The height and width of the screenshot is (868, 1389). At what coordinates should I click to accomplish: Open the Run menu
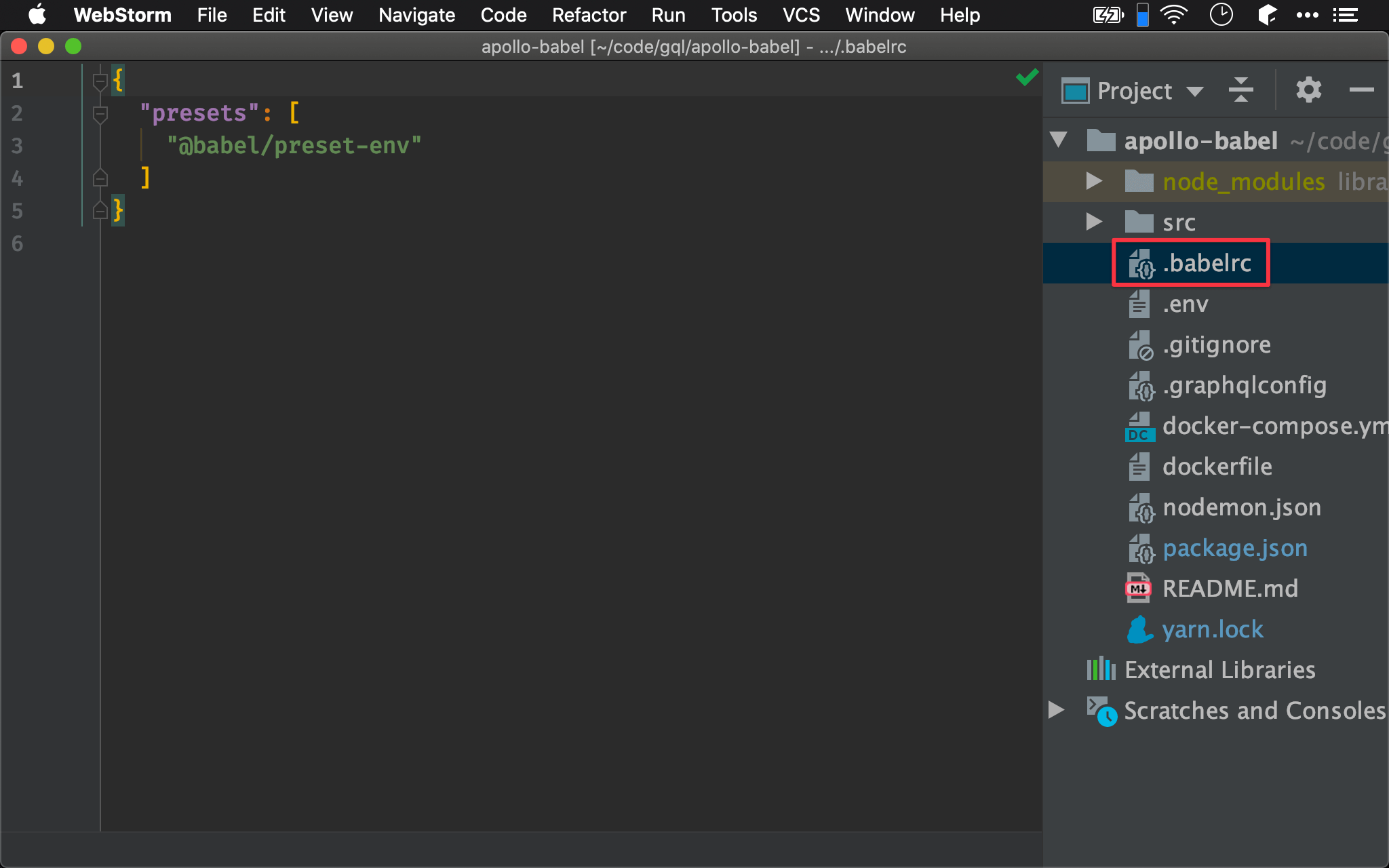668,15
